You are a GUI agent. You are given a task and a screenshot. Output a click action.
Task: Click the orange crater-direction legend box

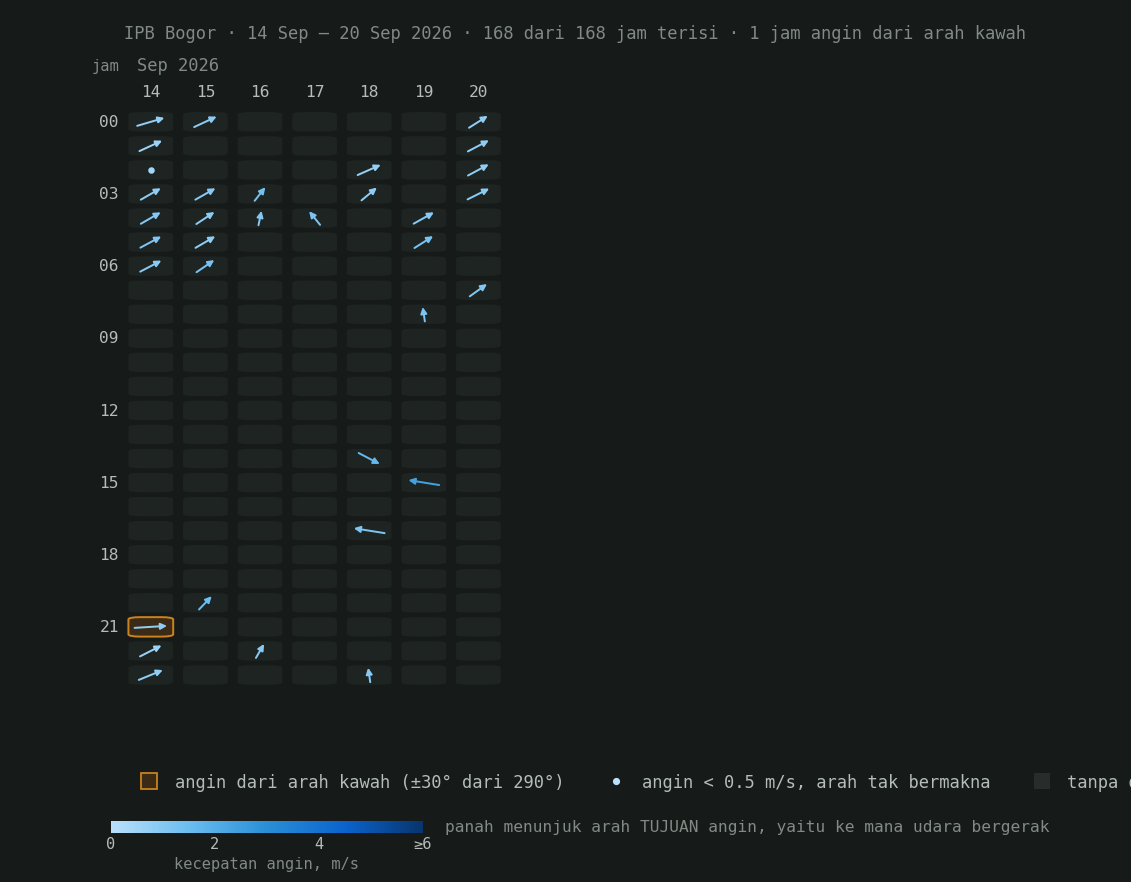[x=149, y=781]
